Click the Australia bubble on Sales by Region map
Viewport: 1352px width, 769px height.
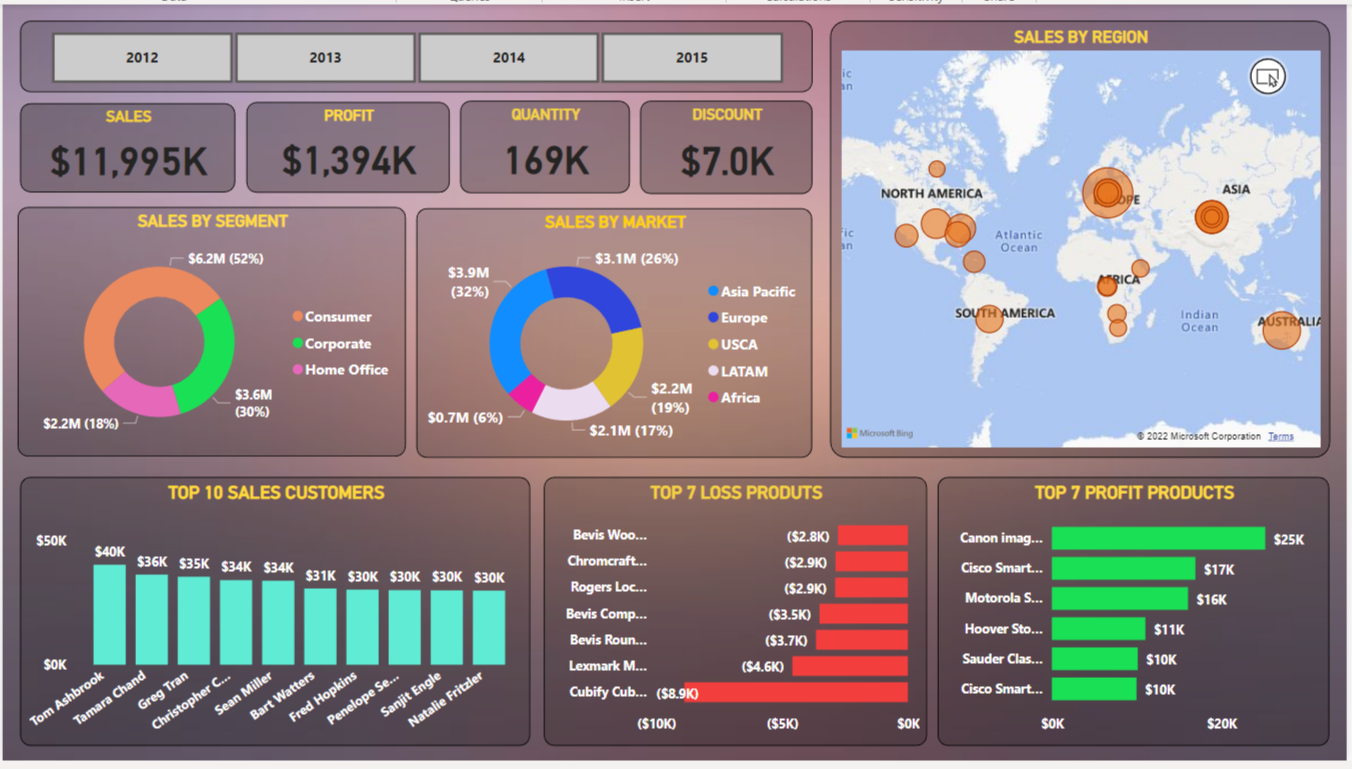pos(1281,330)
